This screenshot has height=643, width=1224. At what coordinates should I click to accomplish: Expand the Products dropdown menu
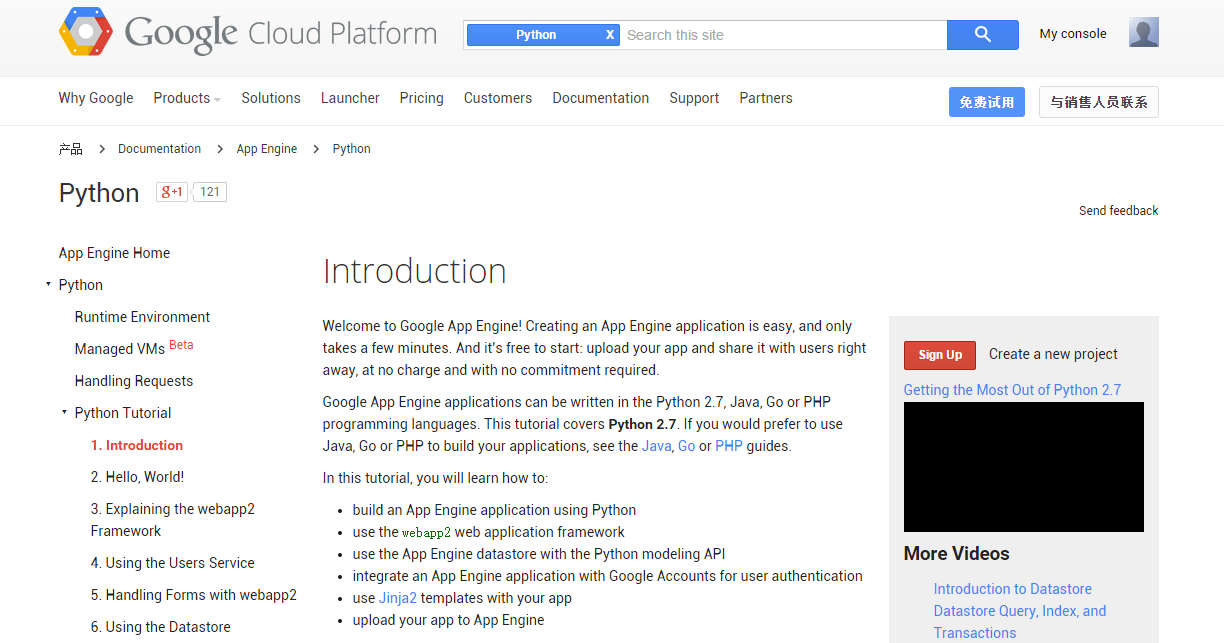[186, 98]
